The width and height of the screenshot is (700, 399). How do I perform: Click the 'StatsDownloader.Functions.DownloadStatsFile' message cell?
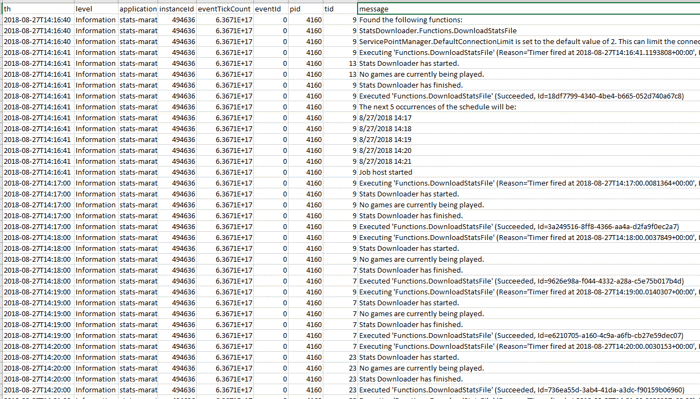[x=529, y=31]
